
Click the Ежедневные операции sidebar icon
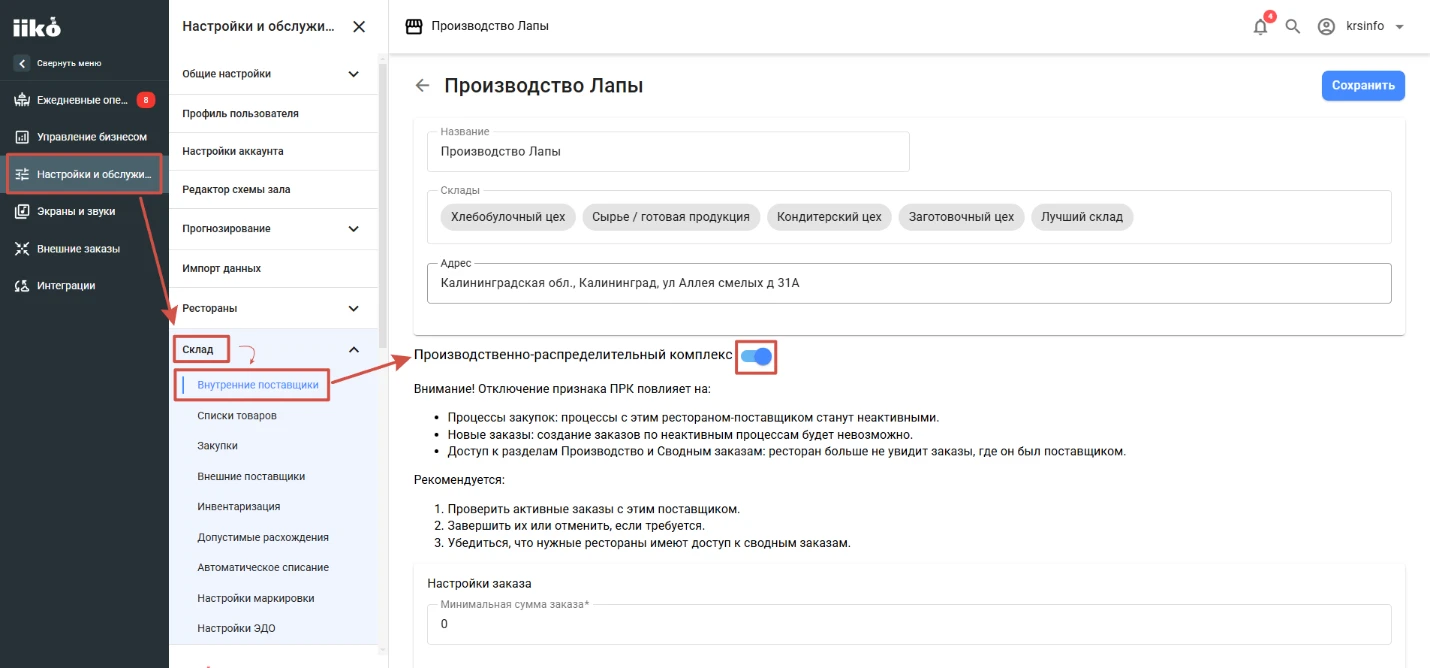22,100
